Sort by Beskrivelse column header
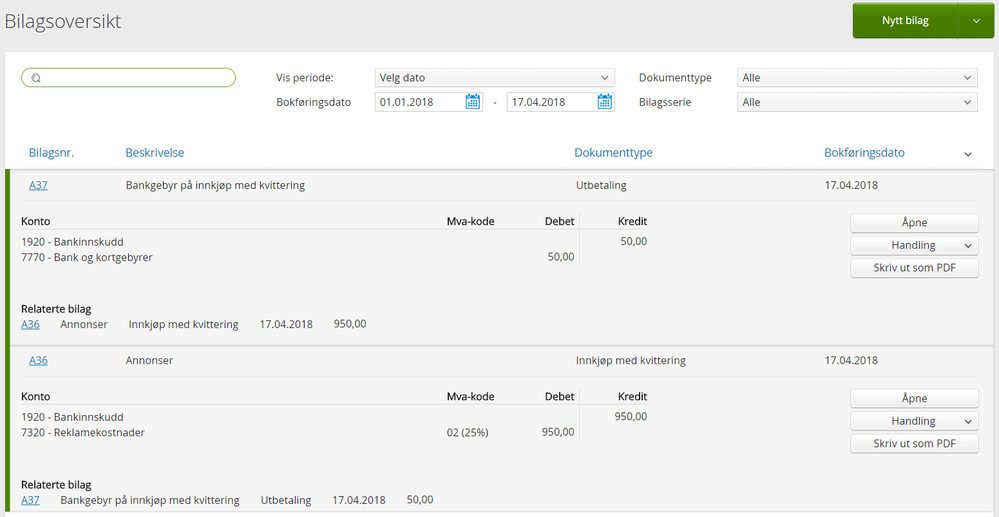This screenshot has height=517, width=999. pos(154,153)
